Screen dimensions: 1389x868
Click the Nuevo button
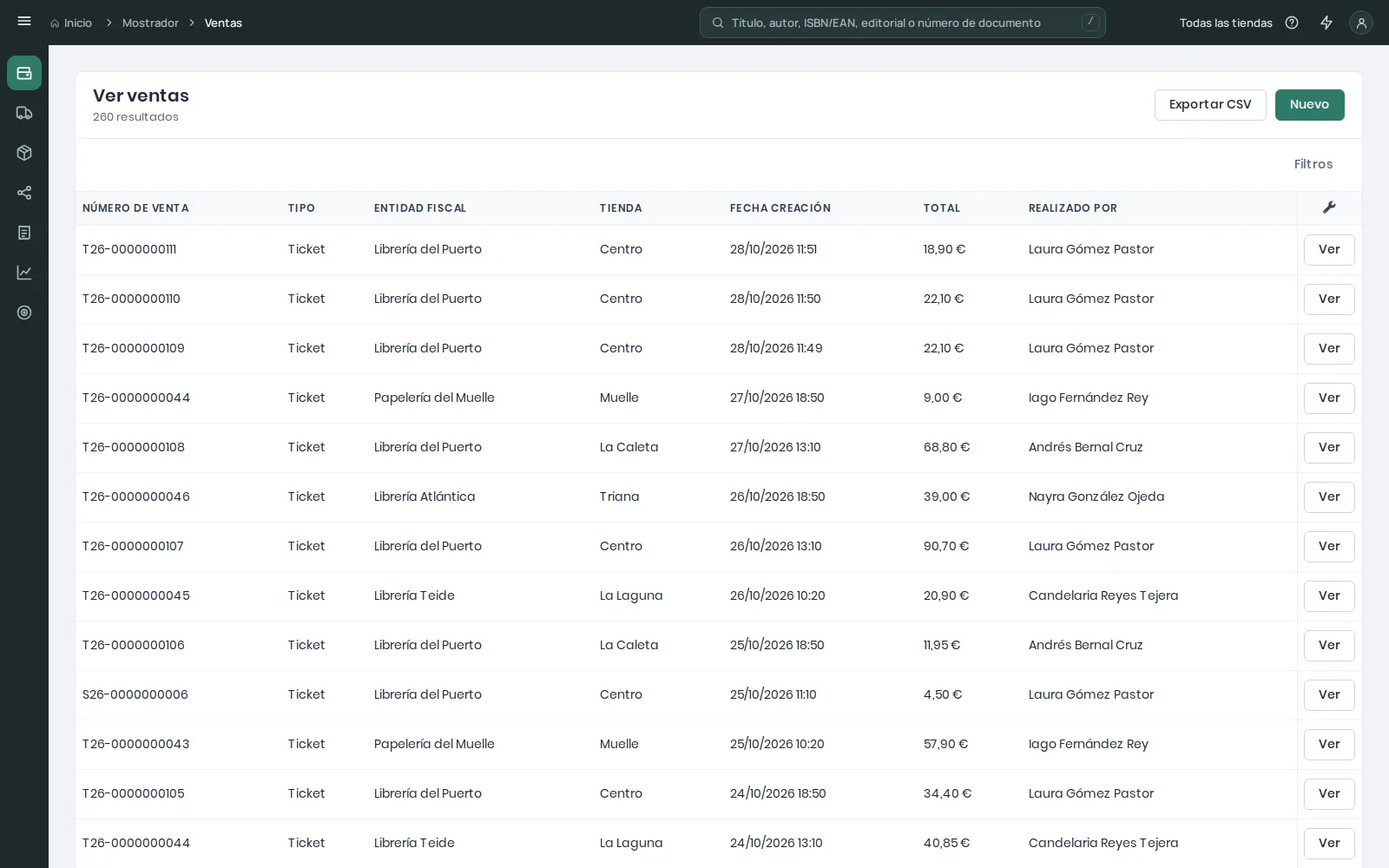(1309, 104)
